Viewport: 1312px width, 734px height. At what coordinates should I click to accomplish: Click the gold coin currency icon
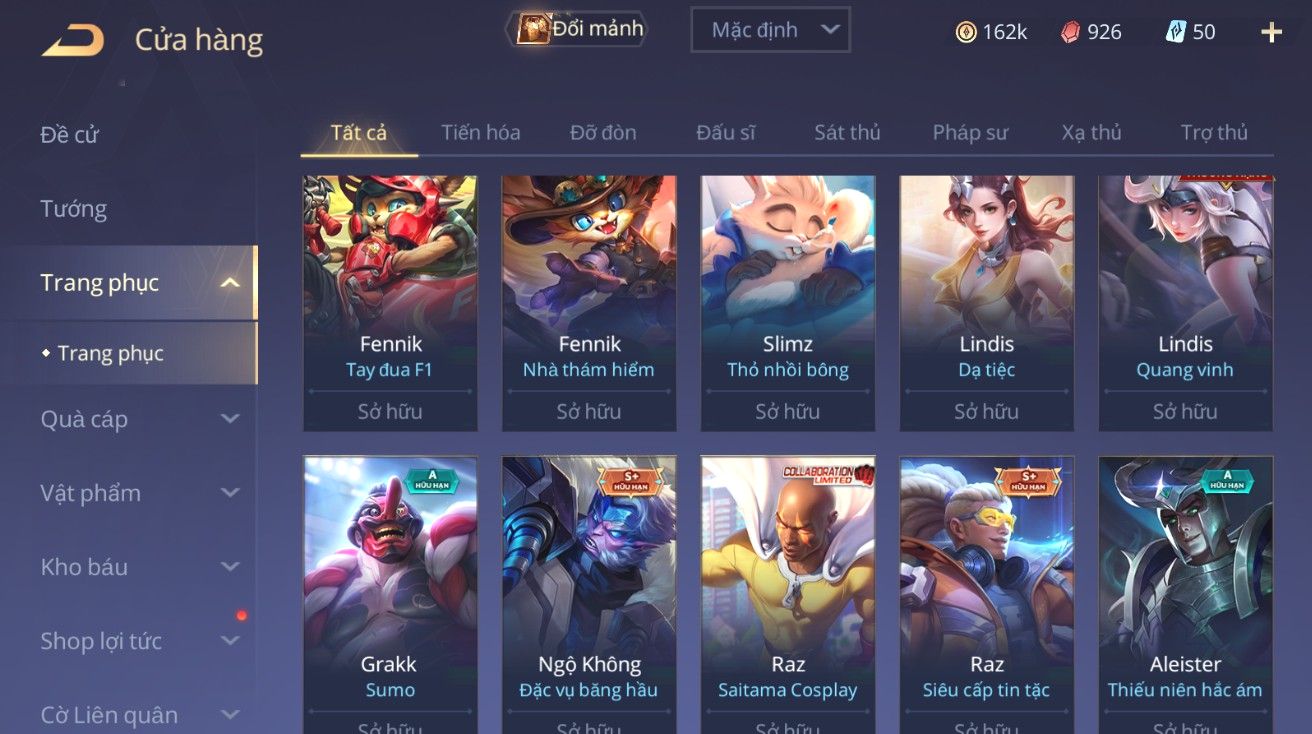tap(966, 32)
